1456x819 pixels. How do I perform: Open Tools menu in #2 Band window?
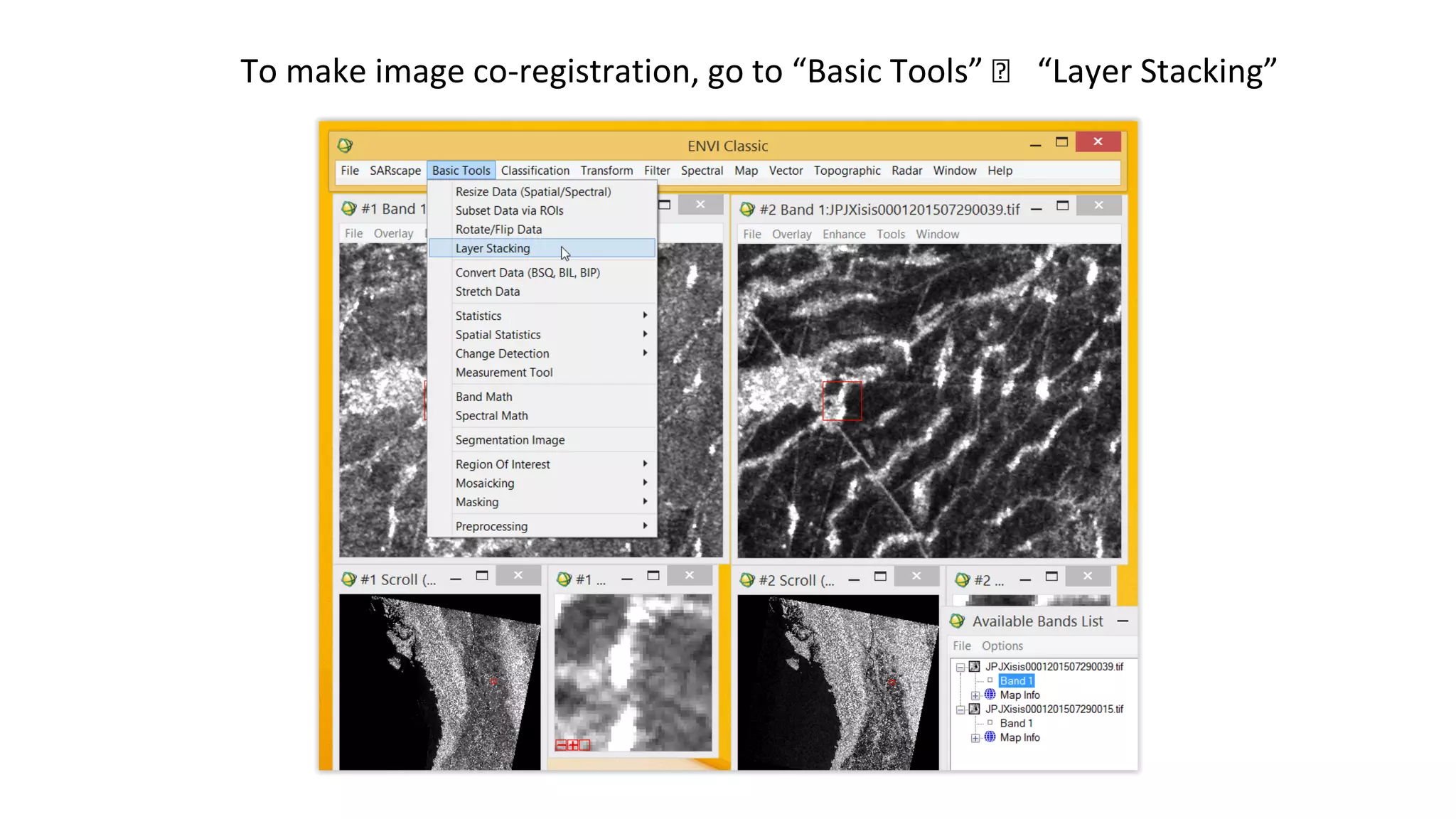click(x=891, y=234)
